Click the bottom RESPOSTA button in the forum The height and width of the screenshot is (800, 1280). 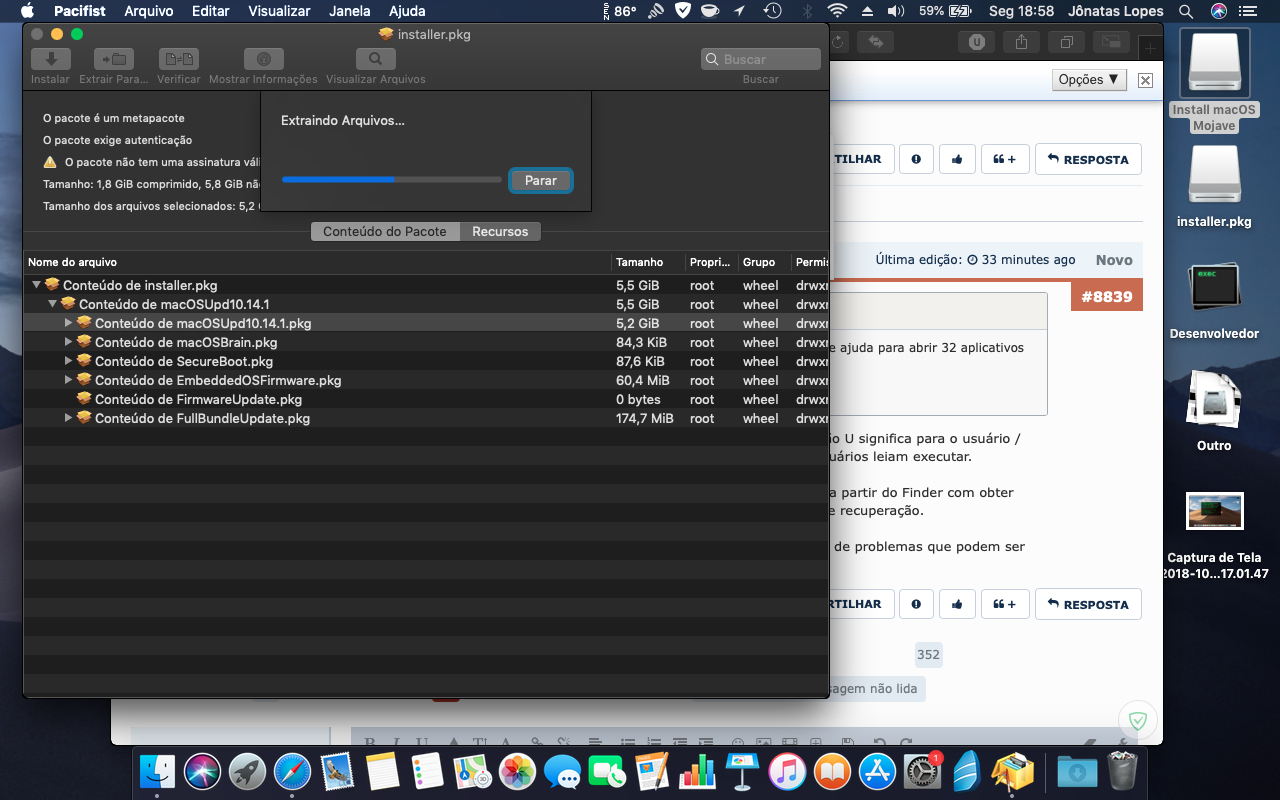point(1087,604)
